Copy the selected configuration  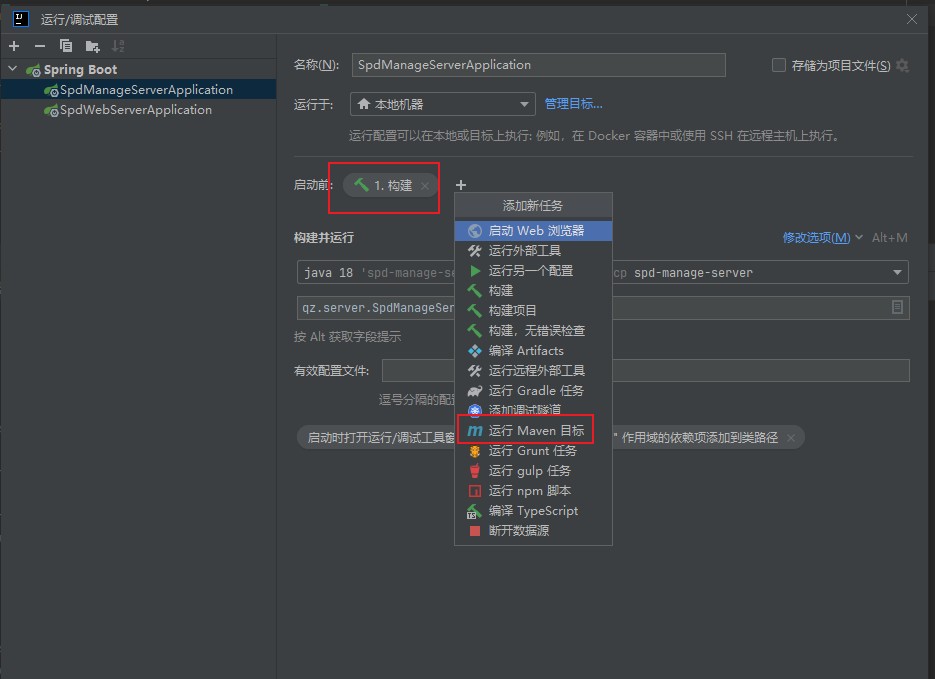[66, 46]
